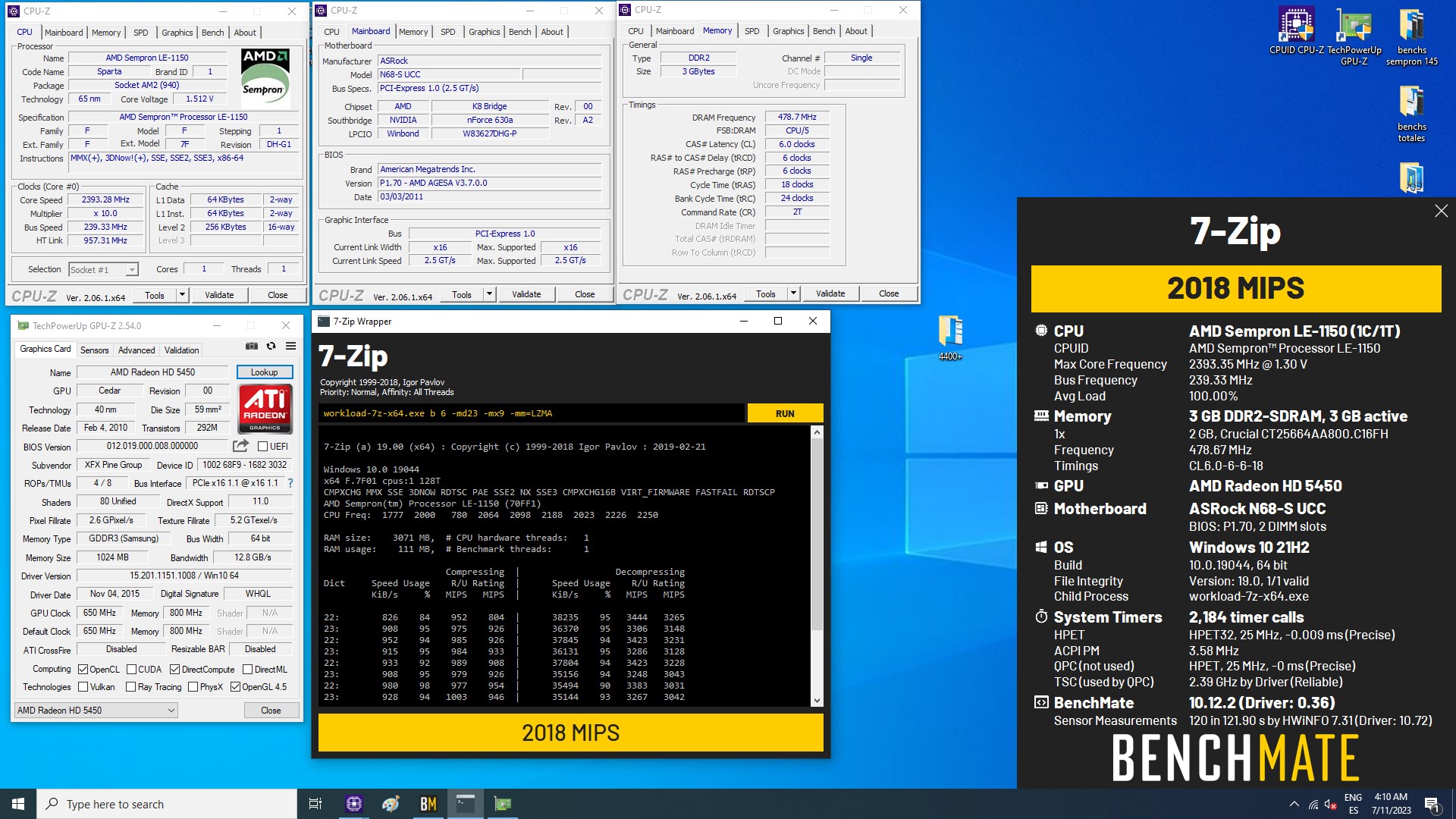The image size is (1456, 819).
Task: Show hidden tray icons chevron
Action: [1294, 805]
